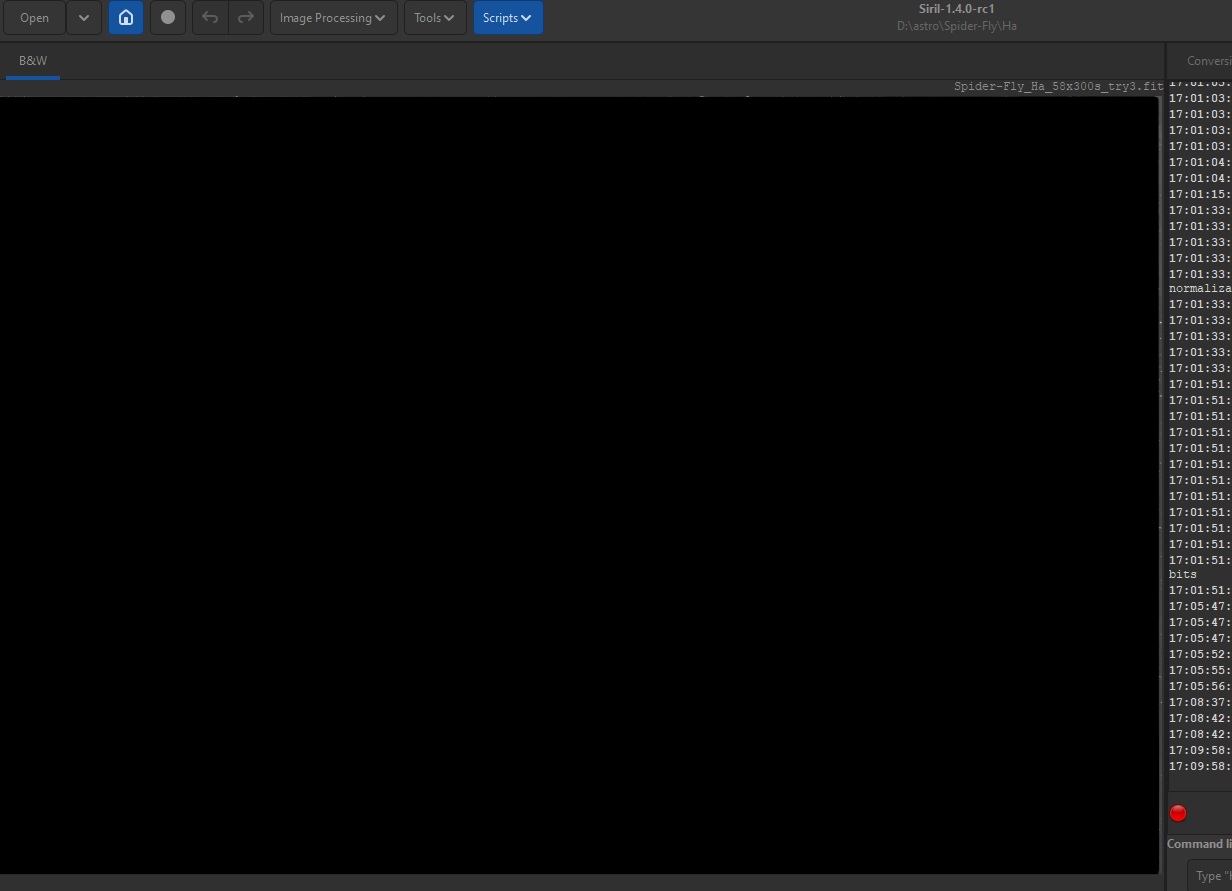Click the Open button
This screenshot has width=1232, height=891.
[x=35, y=18]
